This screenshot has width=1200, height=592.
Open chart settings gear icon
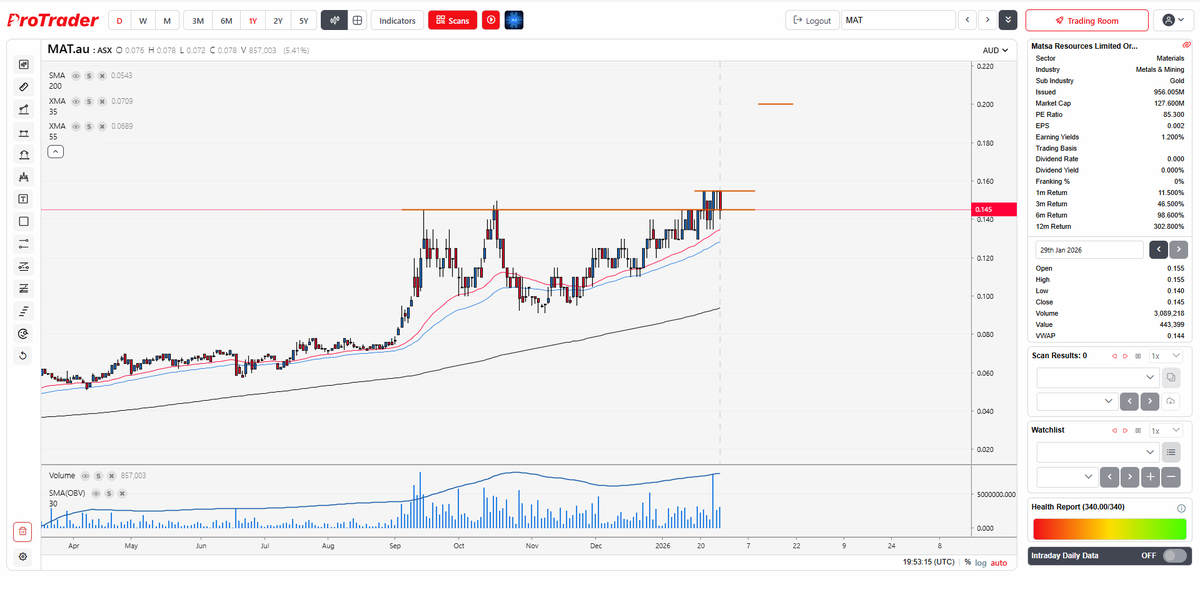click(23, 556)
